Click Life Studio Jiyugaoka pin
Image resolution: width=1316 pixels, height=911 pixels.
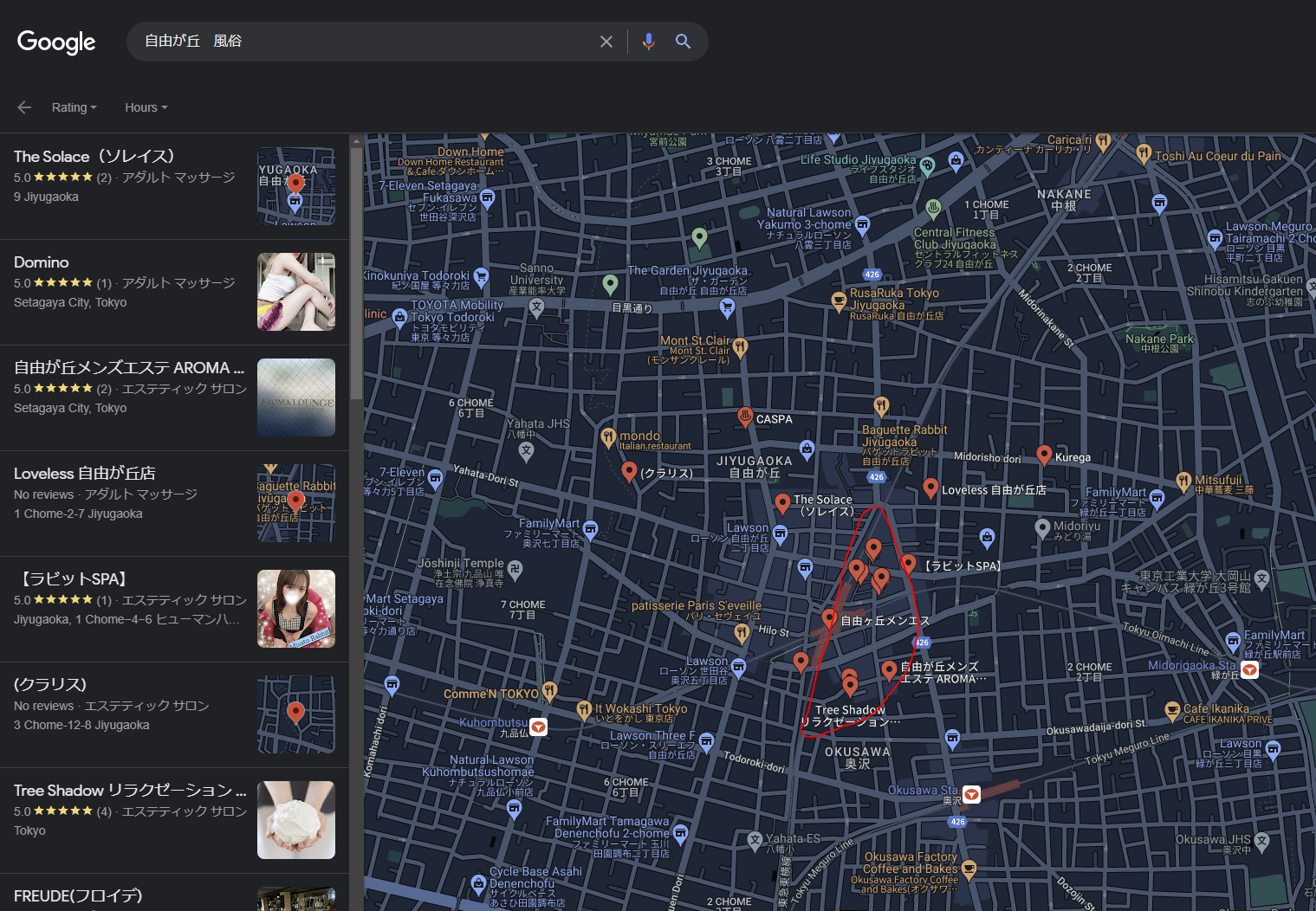point(928,165)
